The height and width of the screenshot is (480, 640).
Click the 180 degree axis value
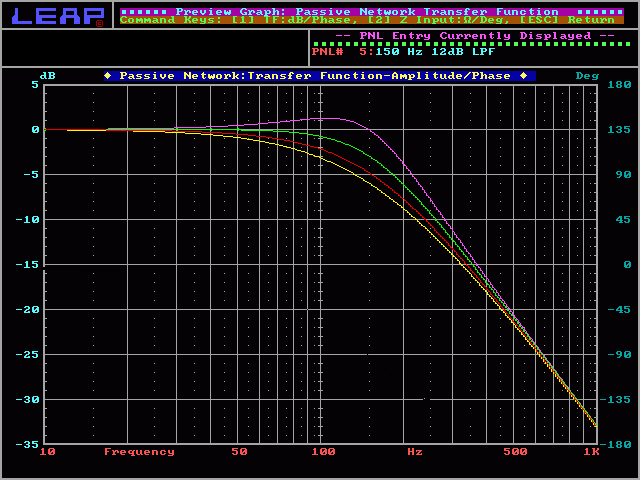click(619, 84)
